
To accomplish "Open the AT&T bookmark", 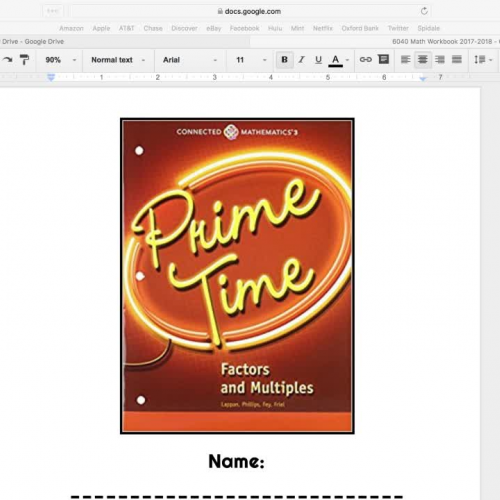I will tap(126, 28).
